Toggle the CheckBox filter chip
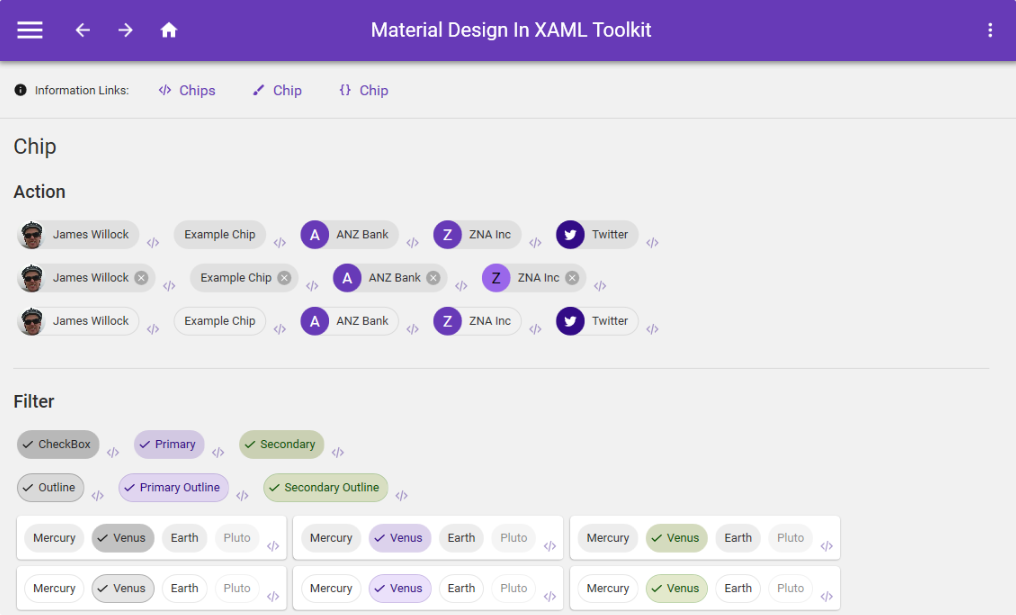Screen dimensions: 1016x615 pos(58,445)
